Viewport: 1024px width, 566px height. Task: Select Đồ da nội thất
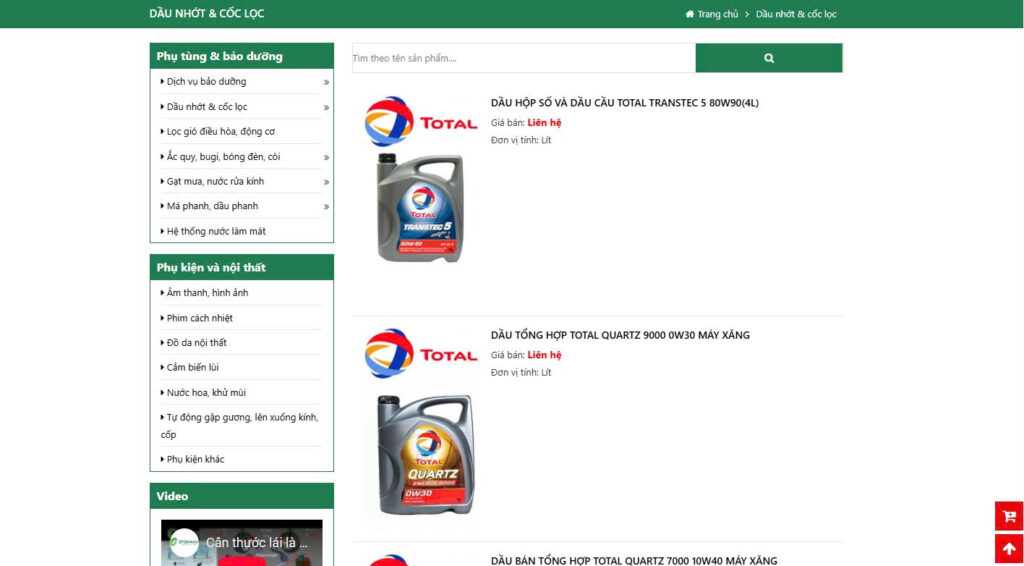click(197, 343)
